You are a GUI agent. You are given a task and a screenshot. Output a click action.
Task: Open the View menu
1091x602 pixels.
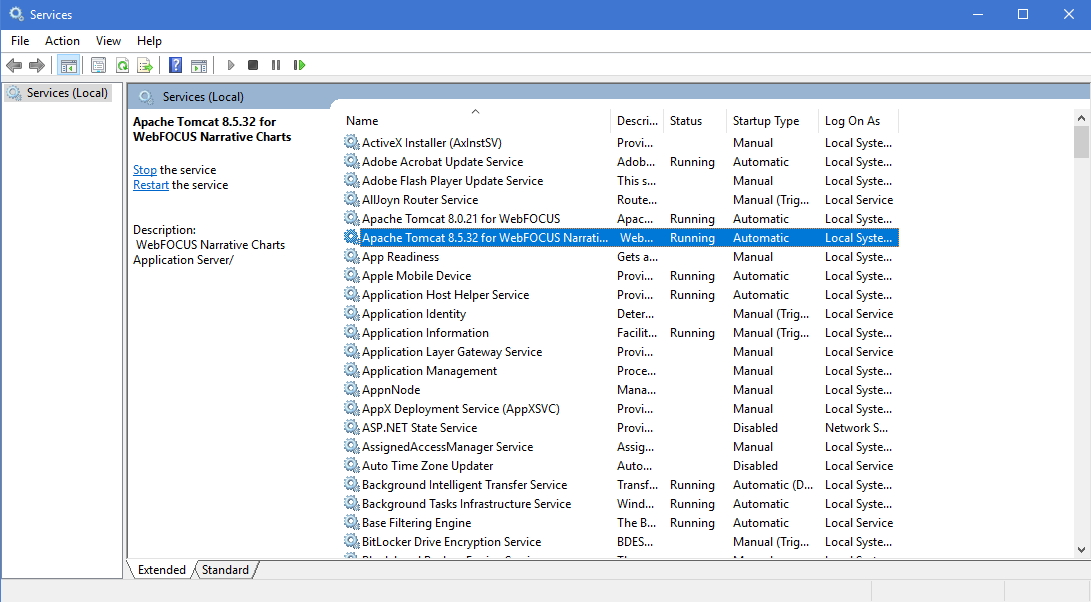[108, 41]
